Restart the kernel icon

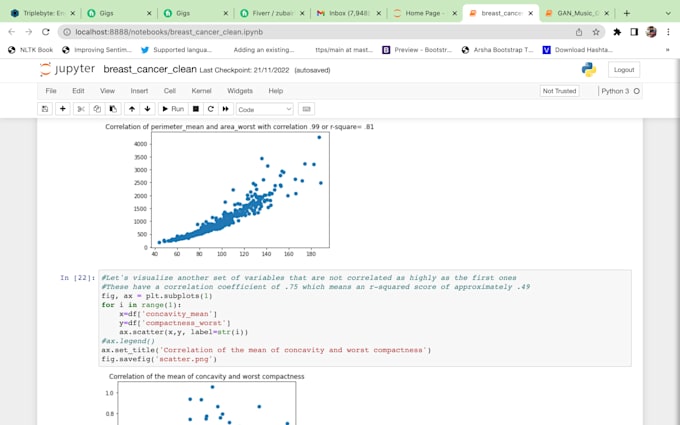point(211,109)
